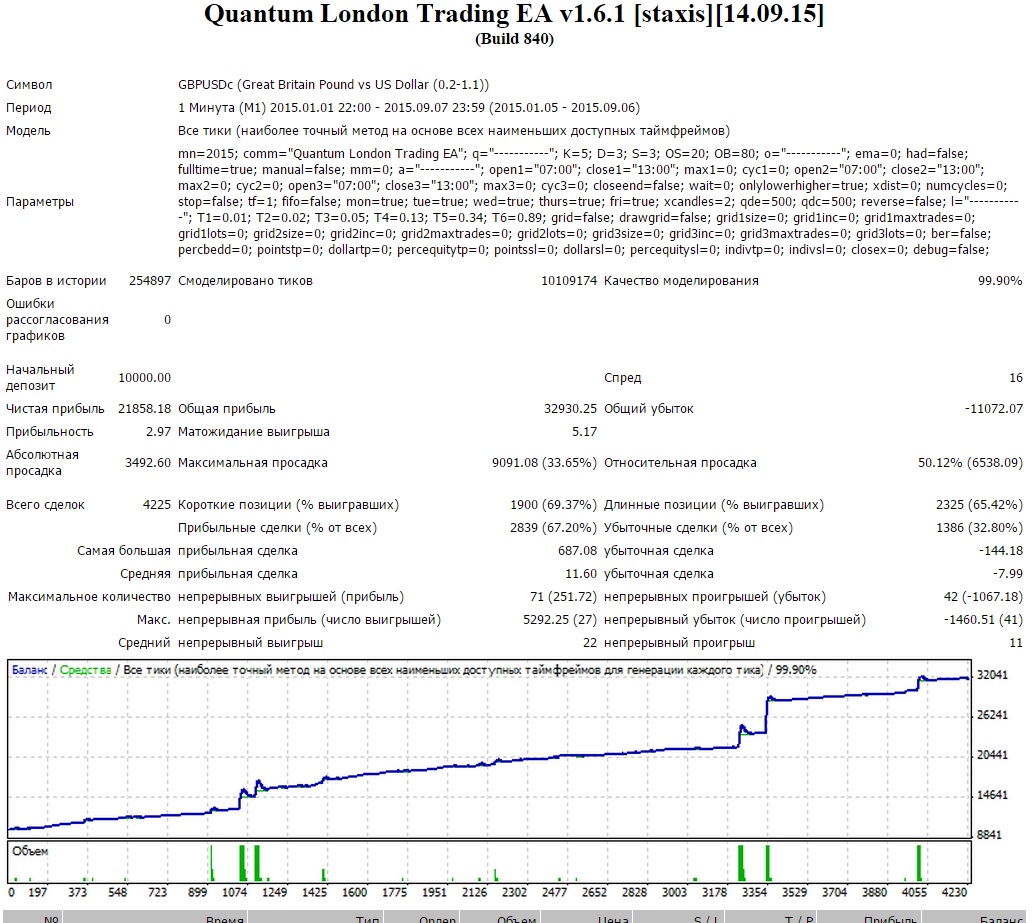Select the 'Период' row label
The image size is (1036, 923).
coord(28,108)
